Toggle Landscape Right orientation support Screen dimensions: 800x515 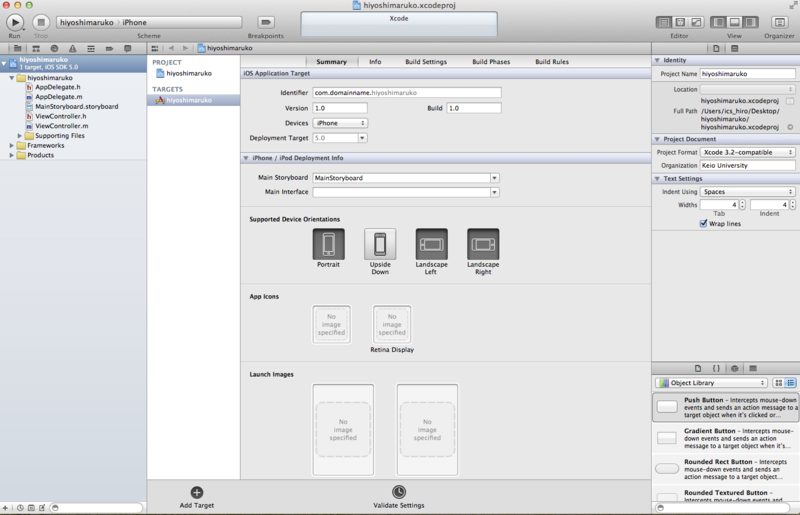point(483,244)
